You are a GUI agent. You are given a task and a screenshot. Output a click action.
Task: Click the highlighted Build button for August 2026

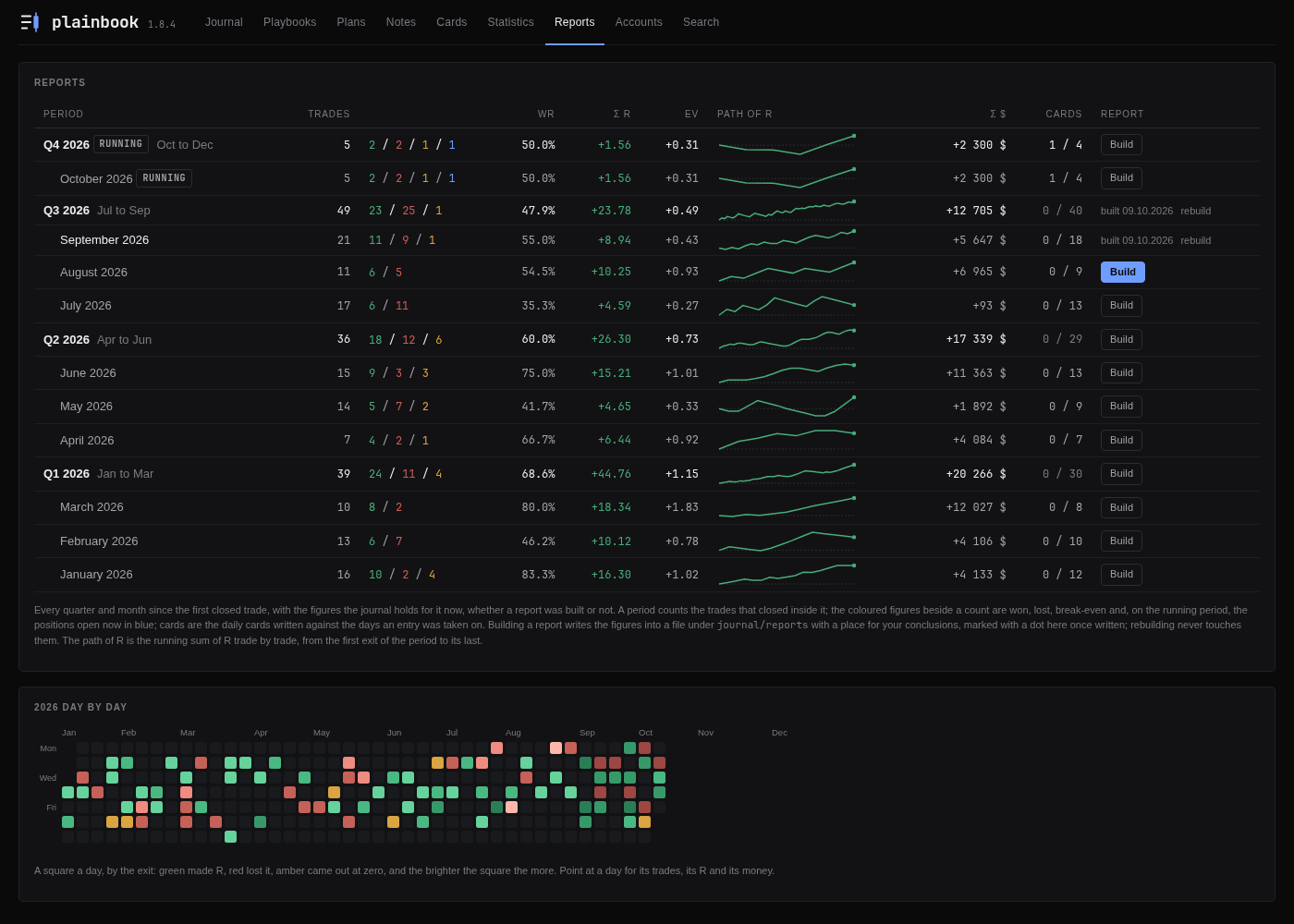tap(1123, 272)
